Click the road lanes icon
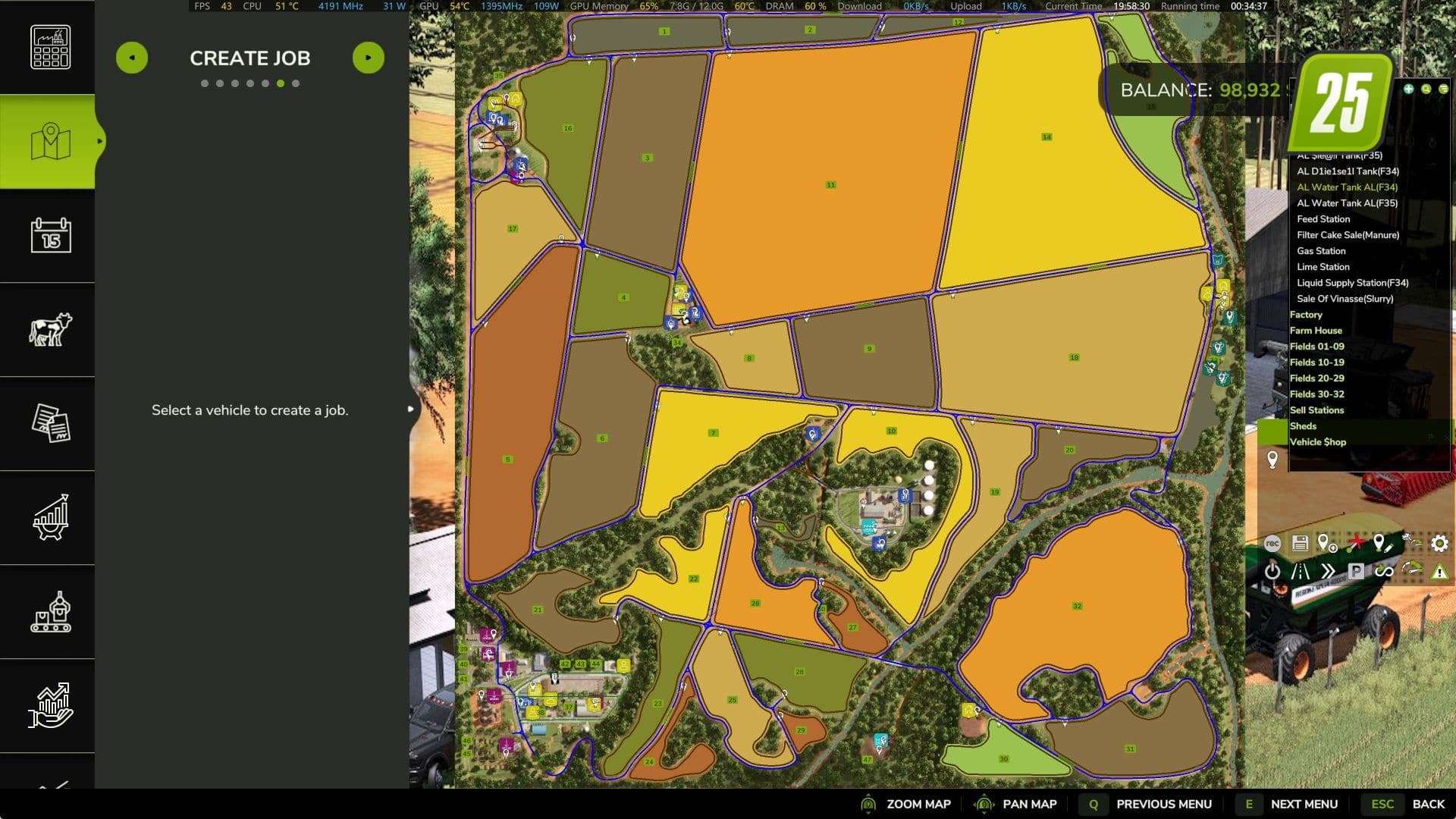Viewport: 1456px width, 819px height. pos(1300,571)
